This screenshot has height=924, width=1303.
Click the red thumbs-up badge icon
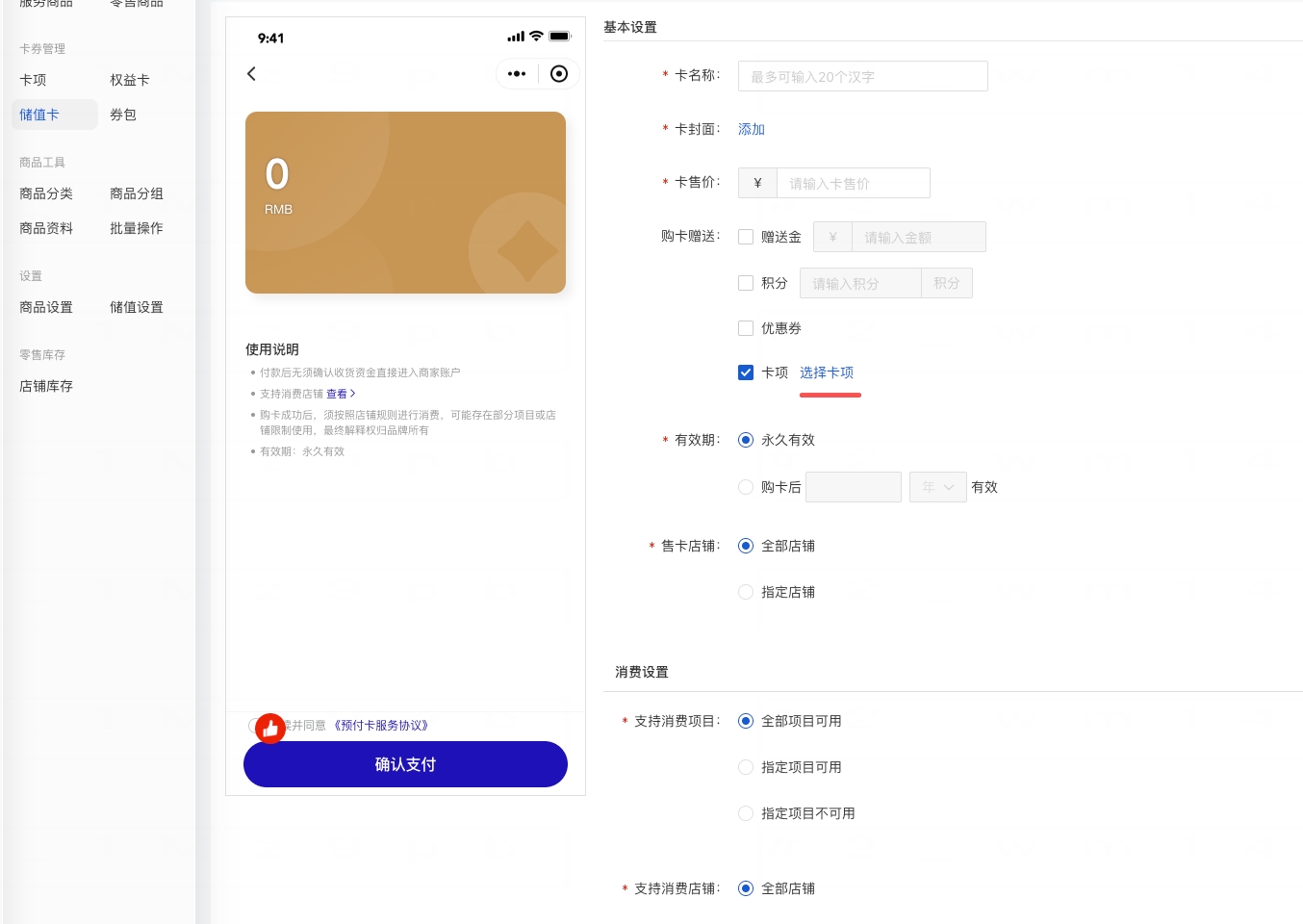270,729
